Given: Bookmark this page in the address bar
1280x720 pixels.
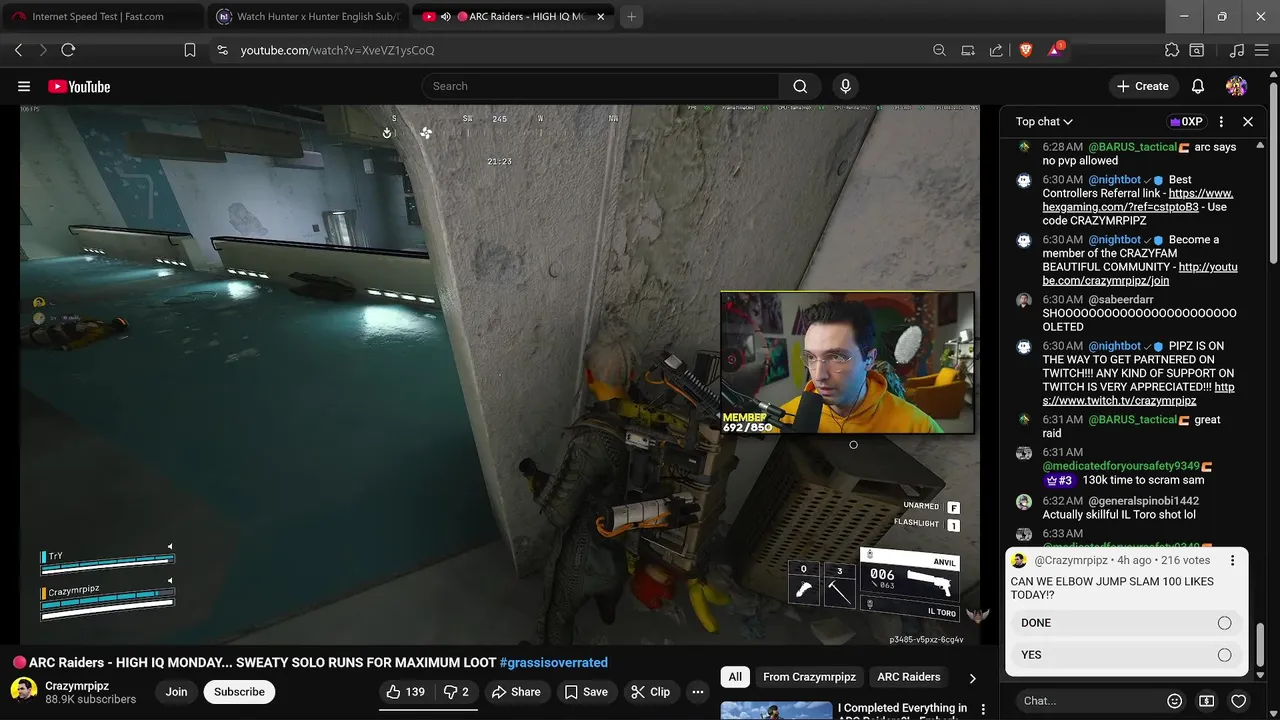Looking at the screenshot, I should point(190,50).
